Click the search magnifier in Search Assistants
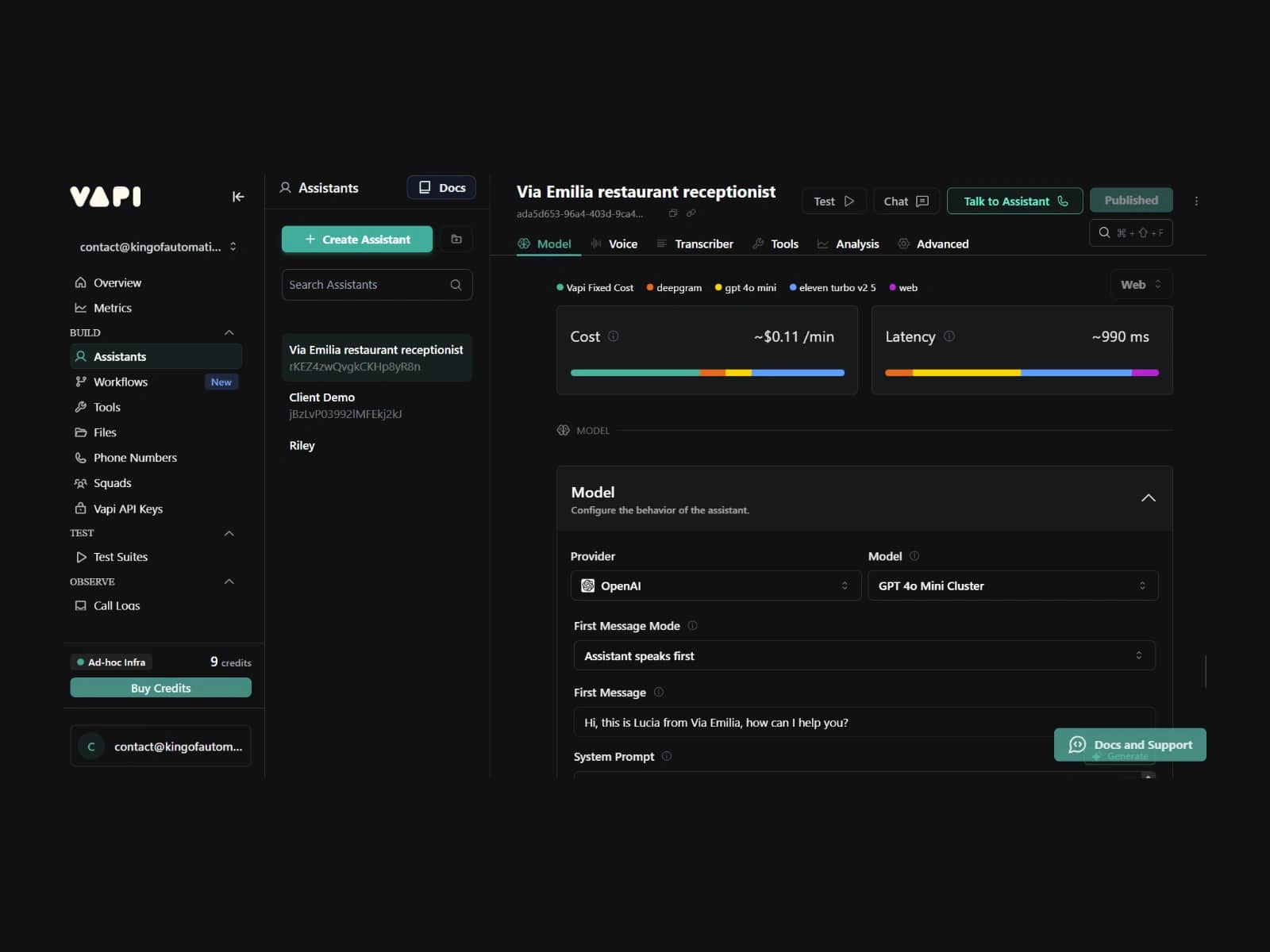1270x952 pixels. pyautogui.click(x=456, y=285)
